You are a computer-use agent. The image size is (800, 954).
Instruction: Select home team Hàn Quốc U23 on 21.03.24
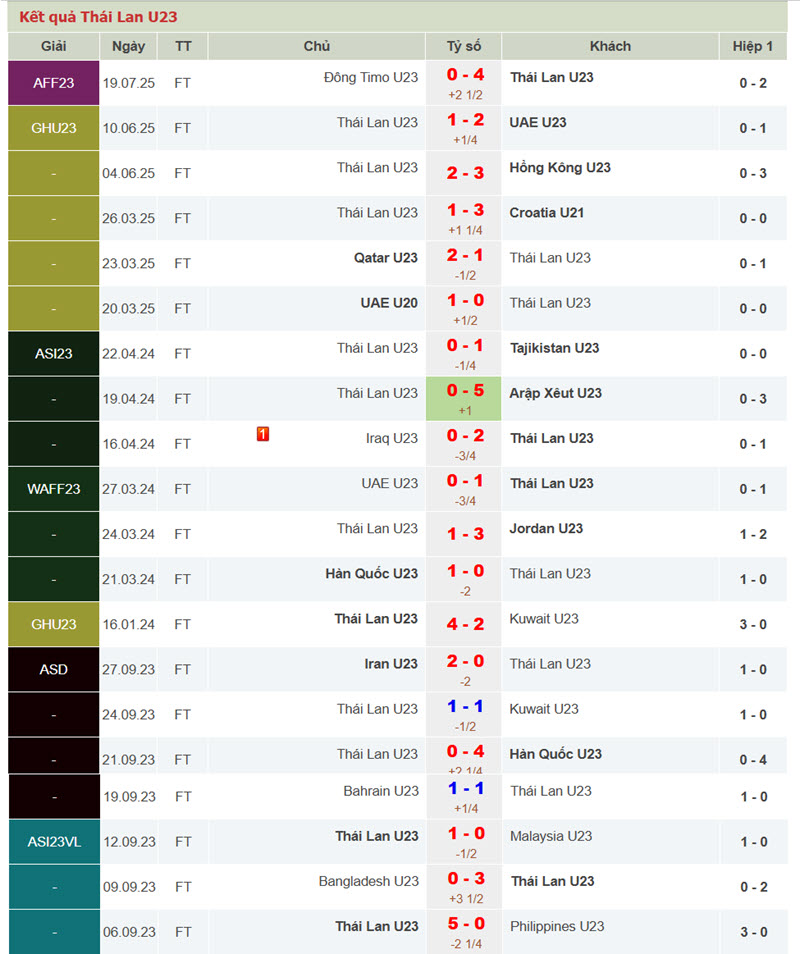coord(371,573)
